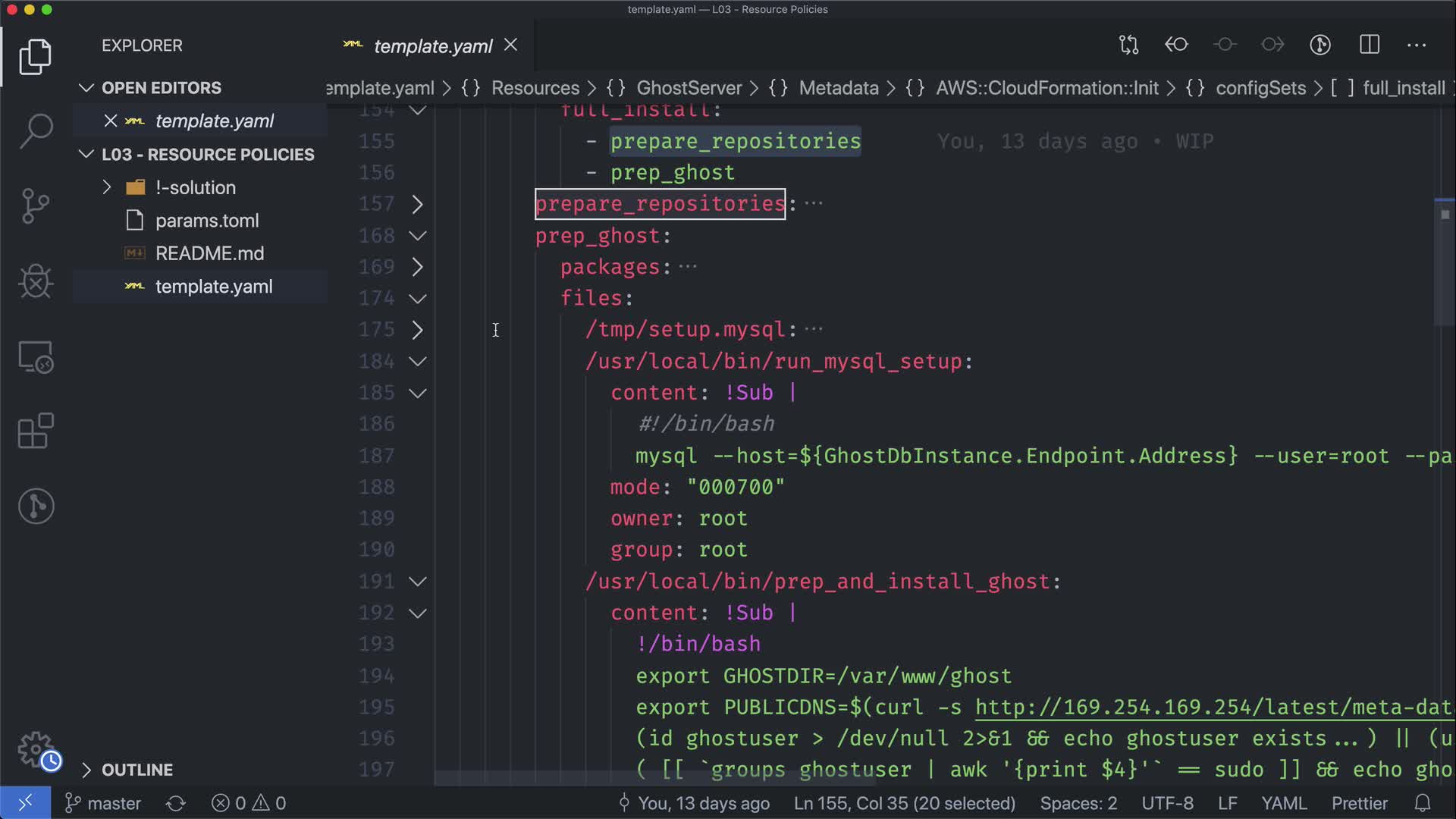Image resolution: width=1456 pixels, height=819 pixels.
Task: Open the Extensions view icon
Action: click(36, 431)
